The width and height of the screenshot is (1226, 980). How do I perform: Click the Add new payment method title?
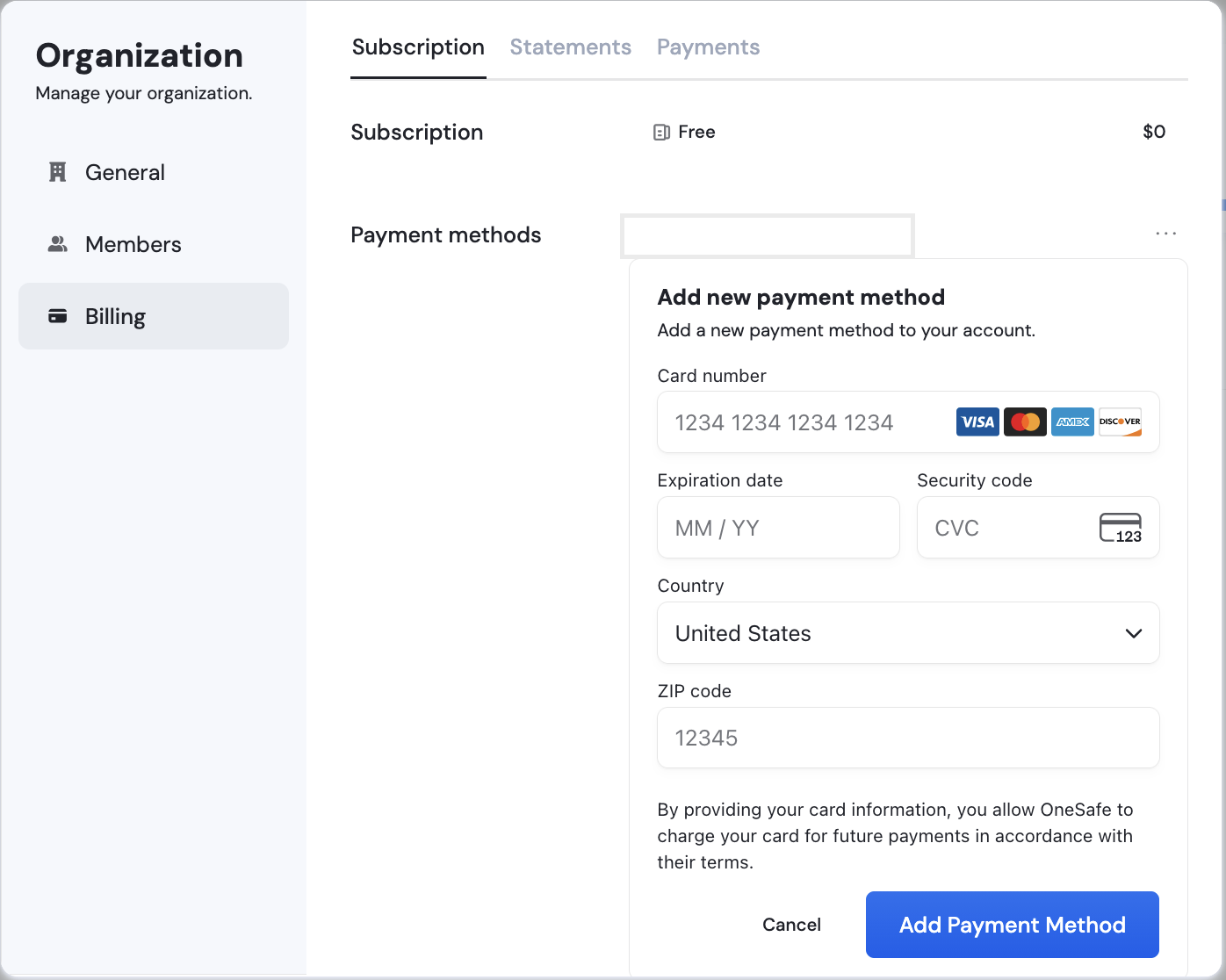coord(801,298)
